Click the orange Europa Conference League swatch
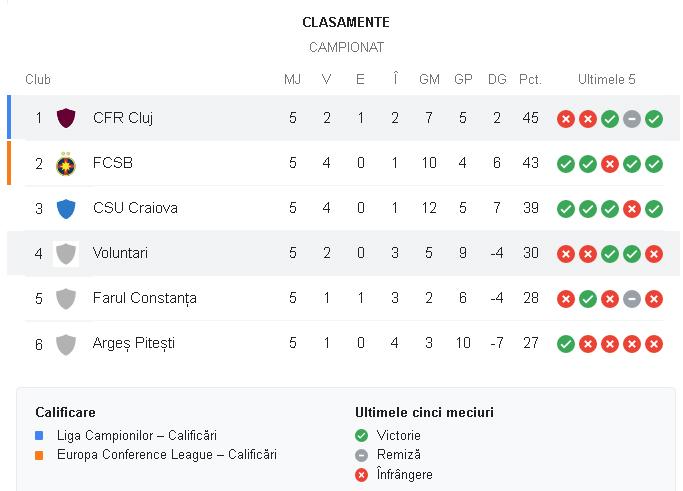The image size is (683, 491). (x=39, y=455)
